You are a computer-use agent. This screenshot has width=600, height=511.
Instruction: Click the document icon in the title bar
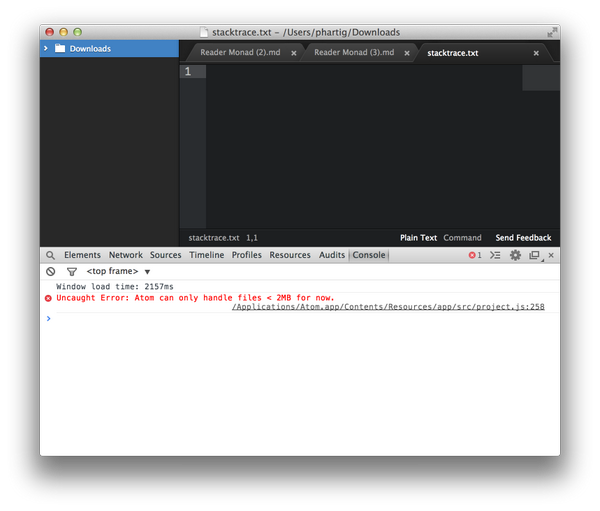204,32
